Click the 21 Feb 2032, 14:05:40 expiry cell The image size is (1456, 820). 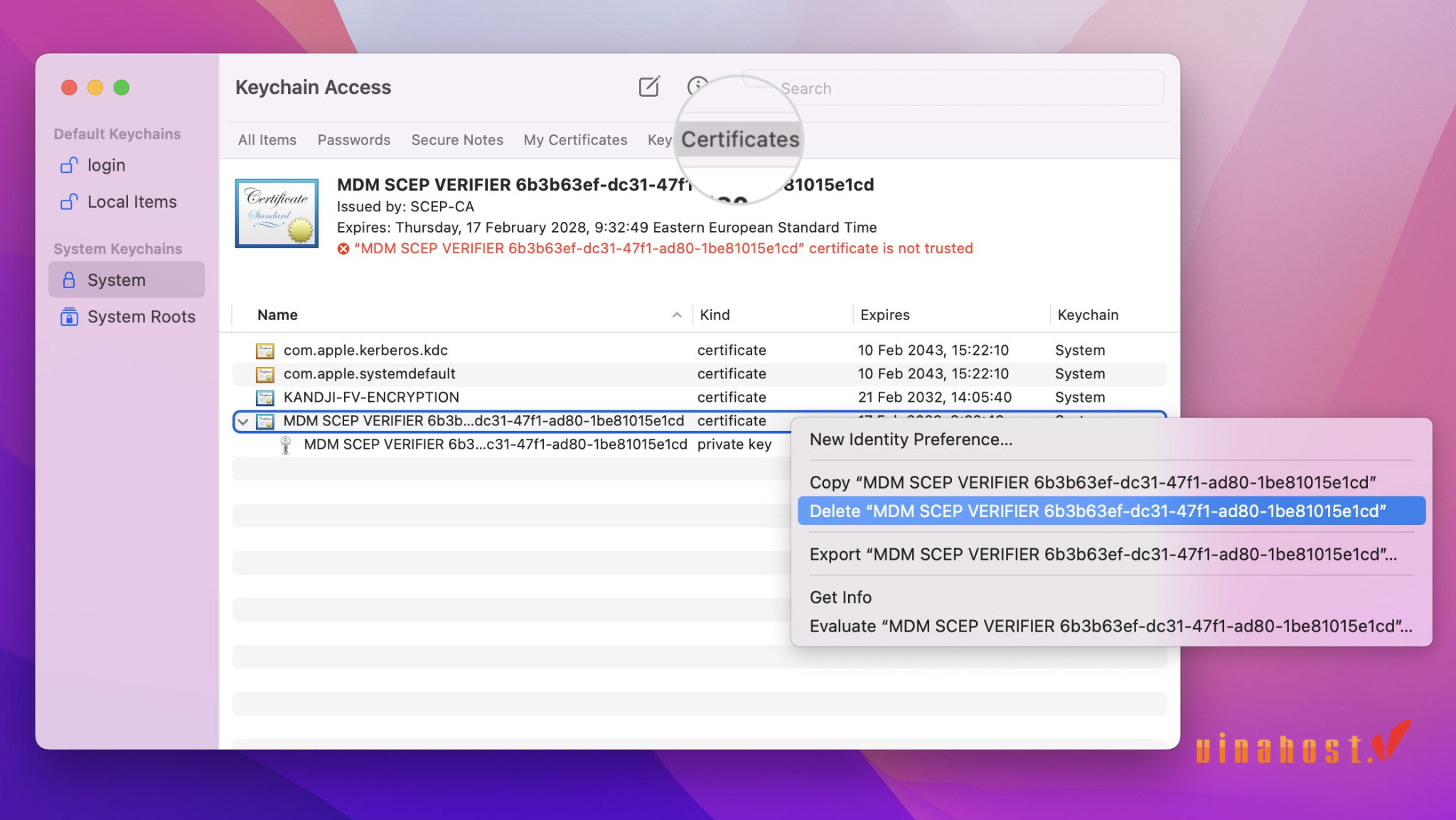click(x=934, y=398)
